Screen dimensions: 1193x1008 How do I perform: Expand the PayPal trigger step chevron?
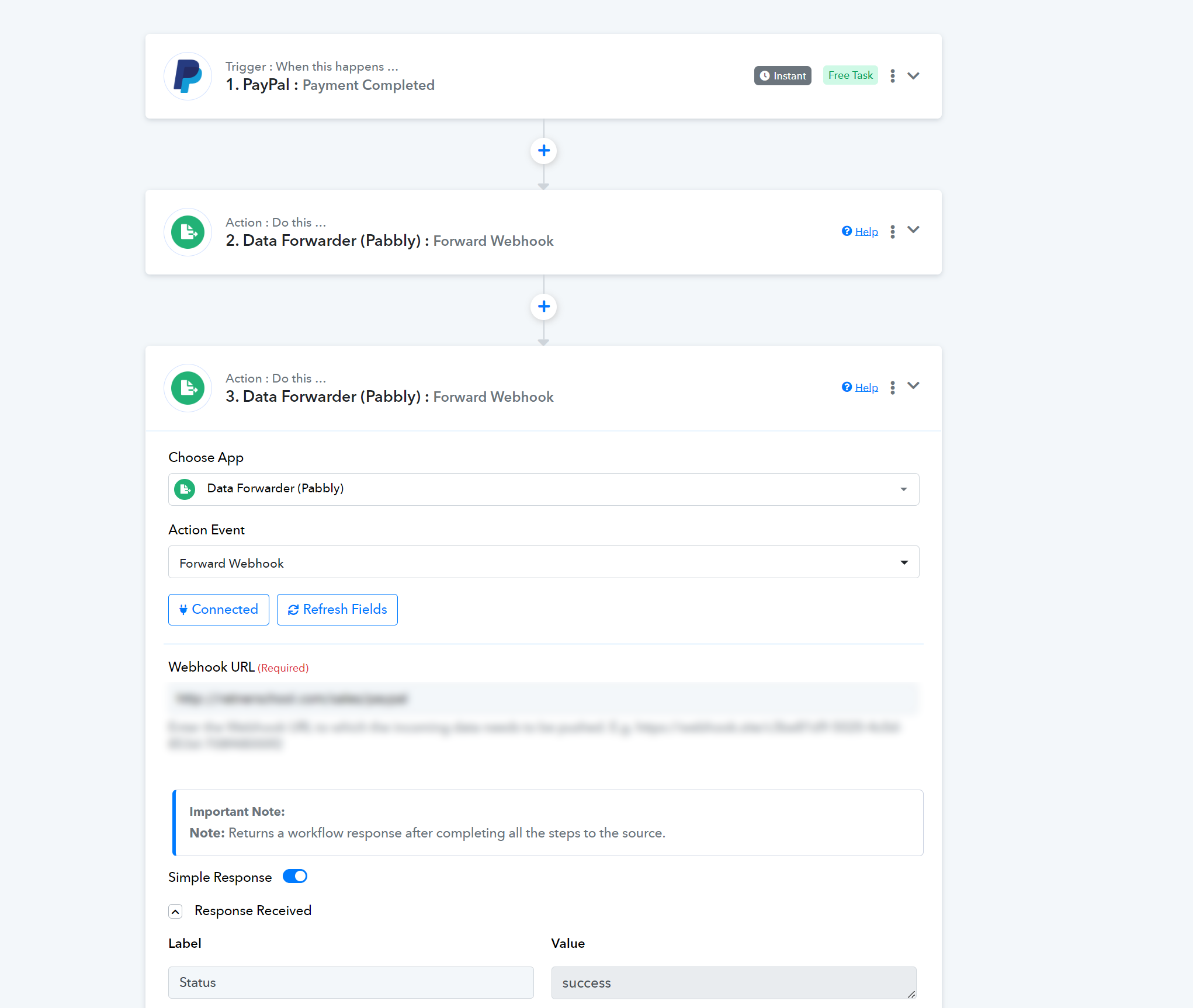point(913,76)
